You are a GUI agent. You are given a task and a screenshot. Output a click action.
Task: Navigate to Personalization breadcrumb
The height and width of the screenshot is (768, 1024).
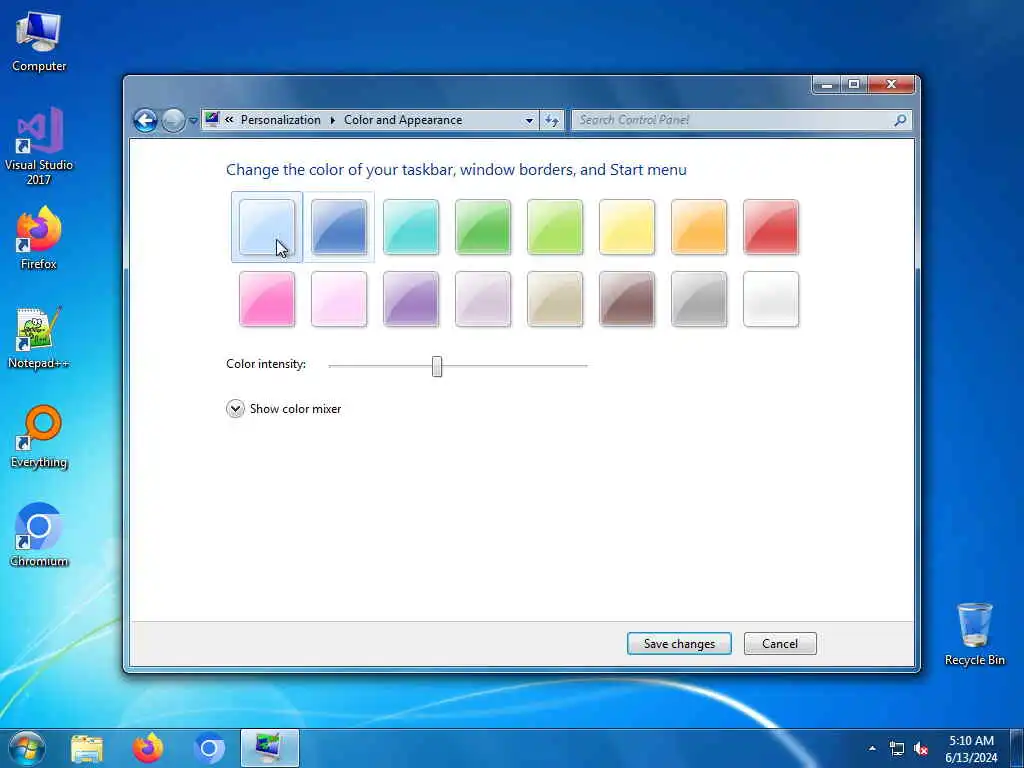pyautogui.click(x=281, y=120)
